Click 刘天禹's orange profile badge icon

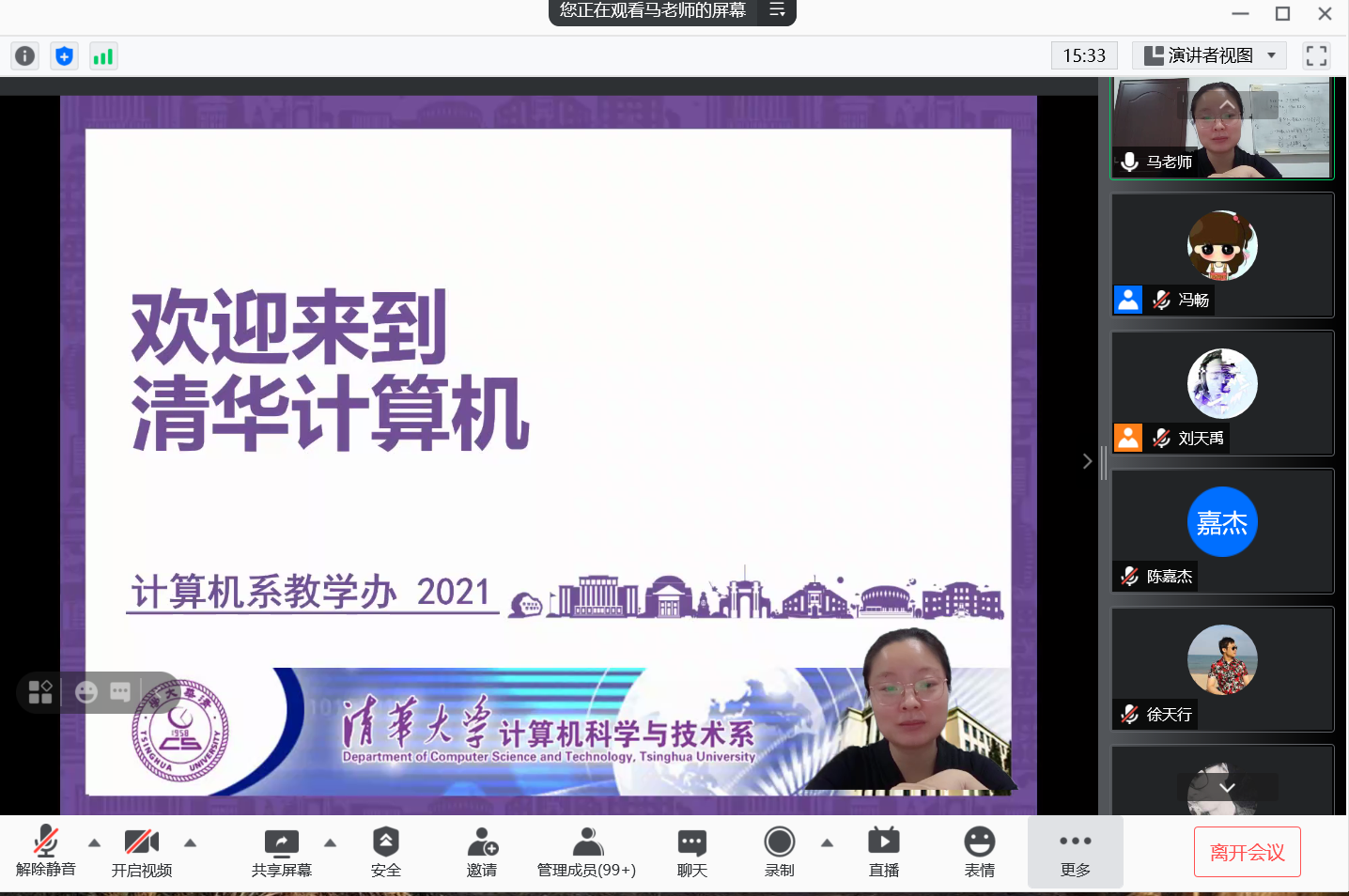tap(1128, 438)
